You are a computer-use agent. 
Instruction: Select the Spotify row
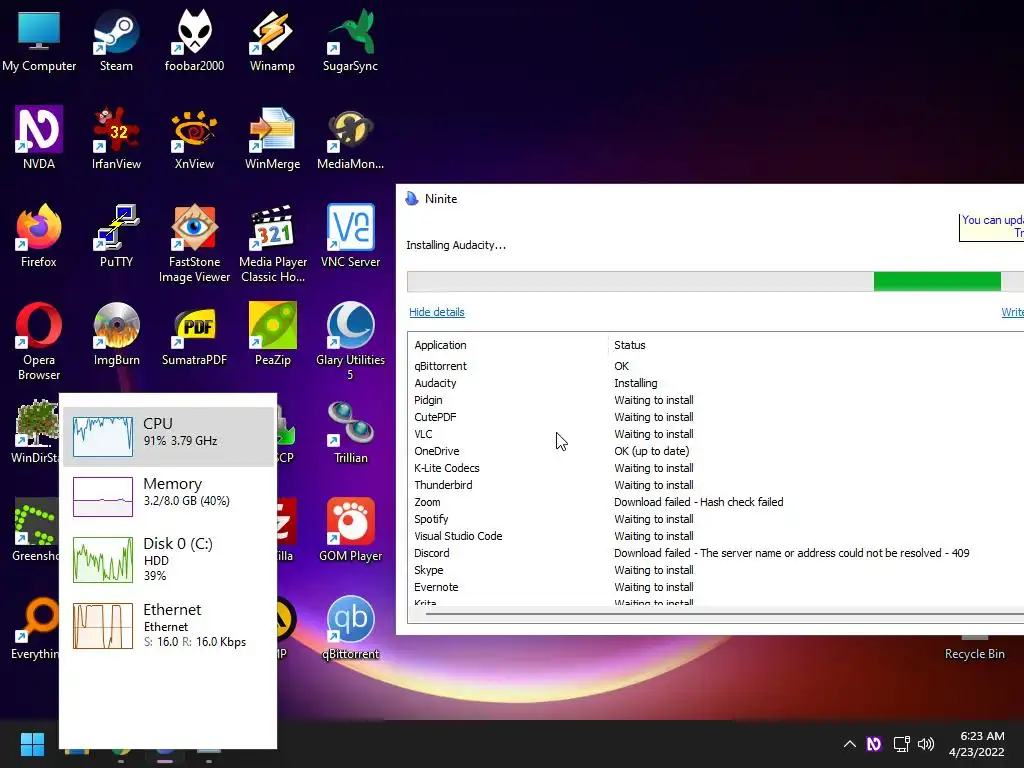(x=716, y=519)
